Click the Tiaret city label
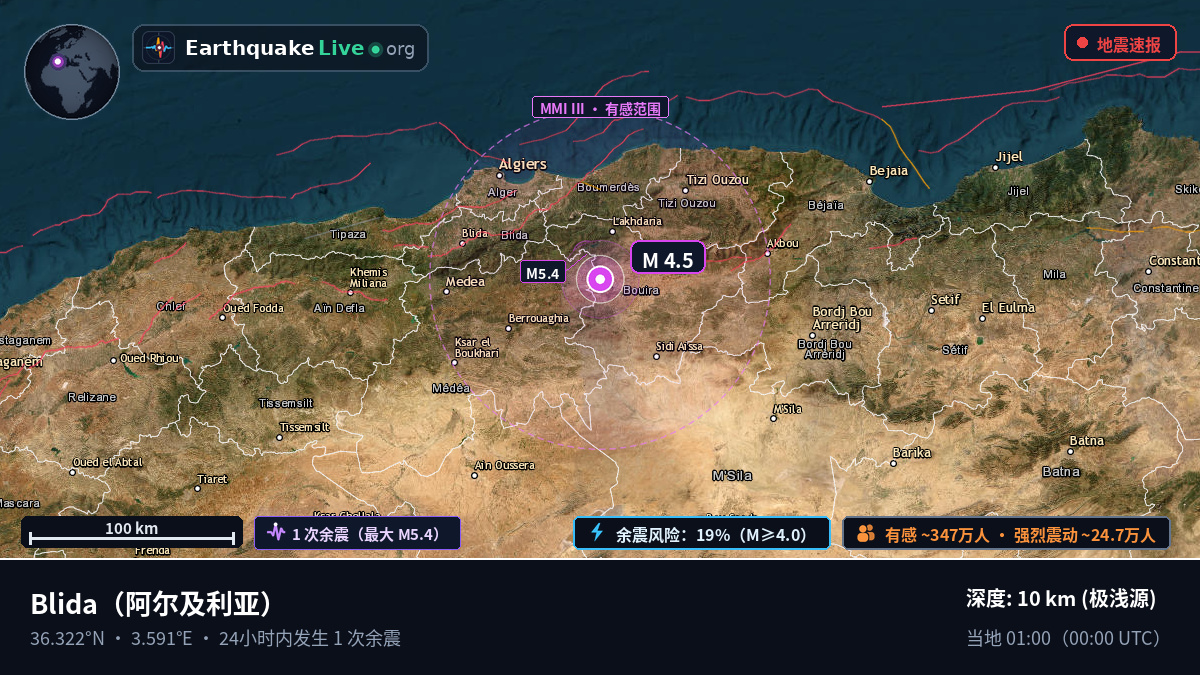Image resolution: width=1200 pixels, height=675 pixels. click(x=213, y=479)
